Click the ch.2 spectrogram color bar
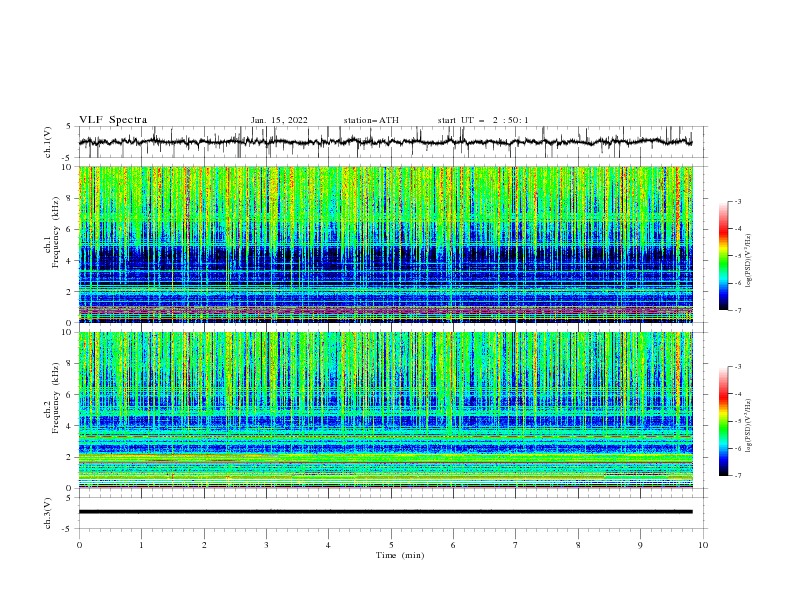This screenshot has width=792, height=612. [723, 421]
